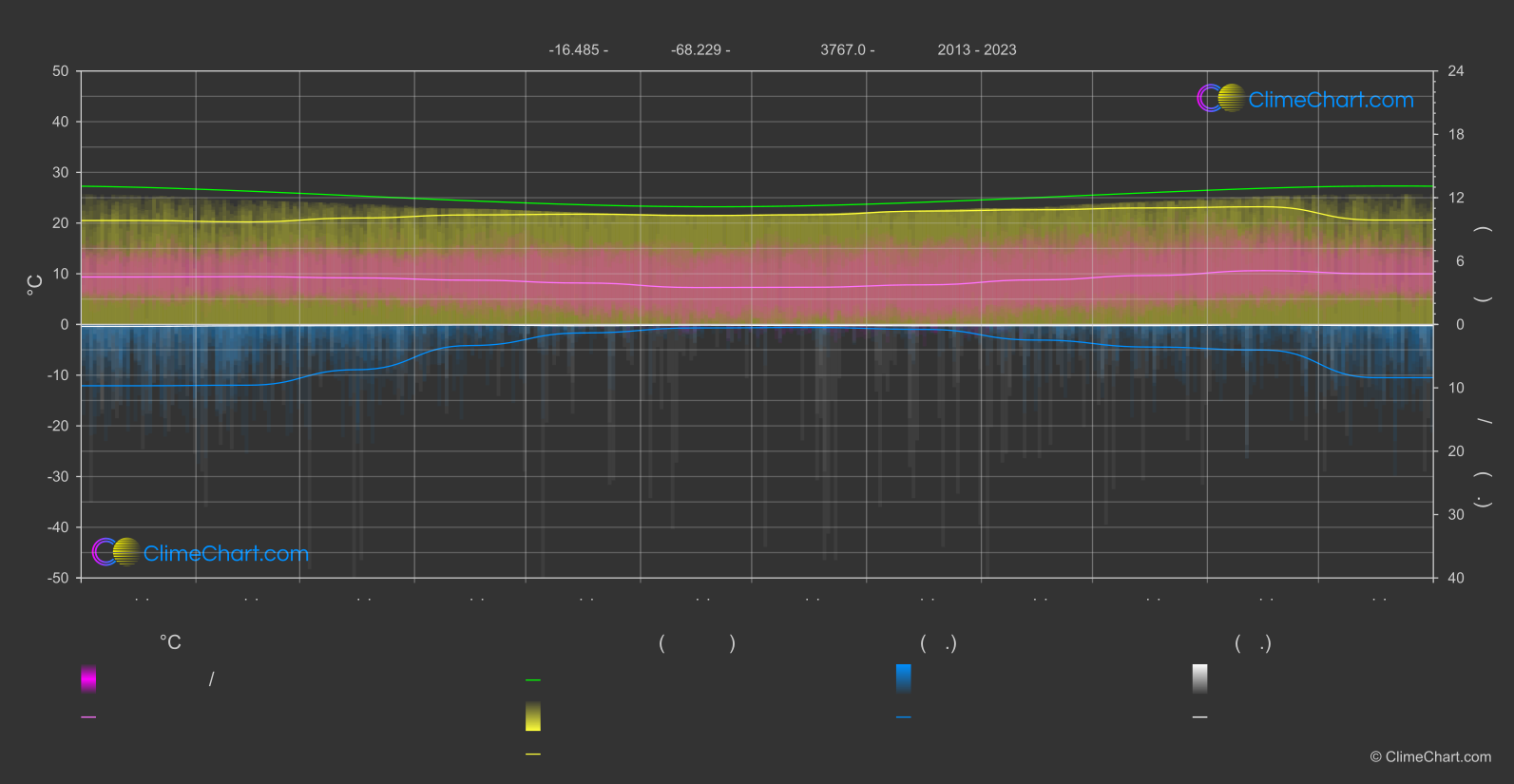This screenshot has height=784, width=1514.
Task: Click the blue gradient bar legend swatch
Action: (x=904, y=679)
